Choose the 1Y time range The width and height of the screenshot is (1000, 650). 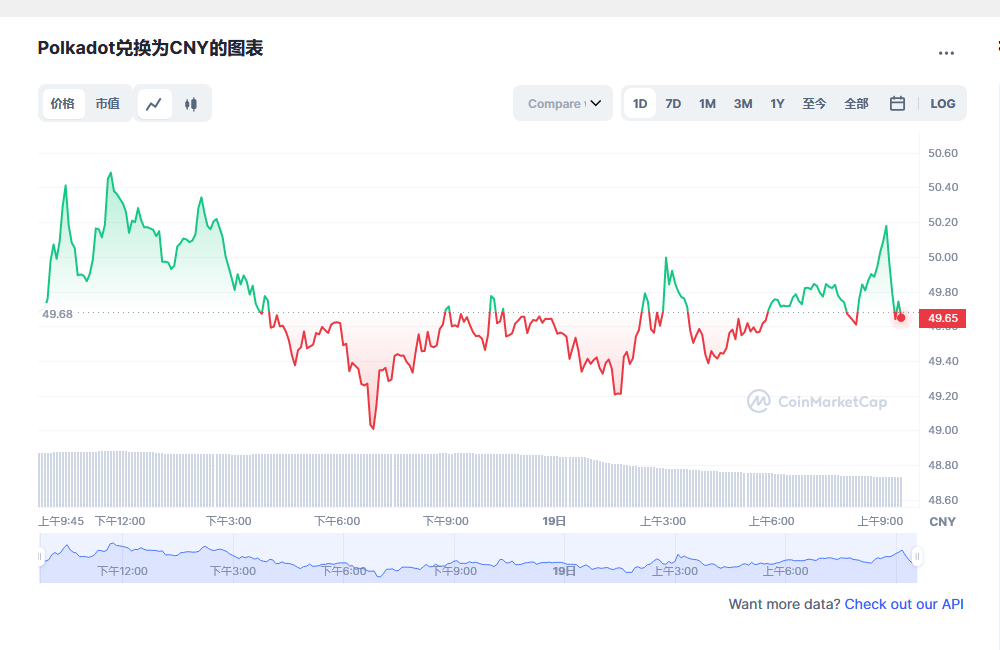coord(777,103)
